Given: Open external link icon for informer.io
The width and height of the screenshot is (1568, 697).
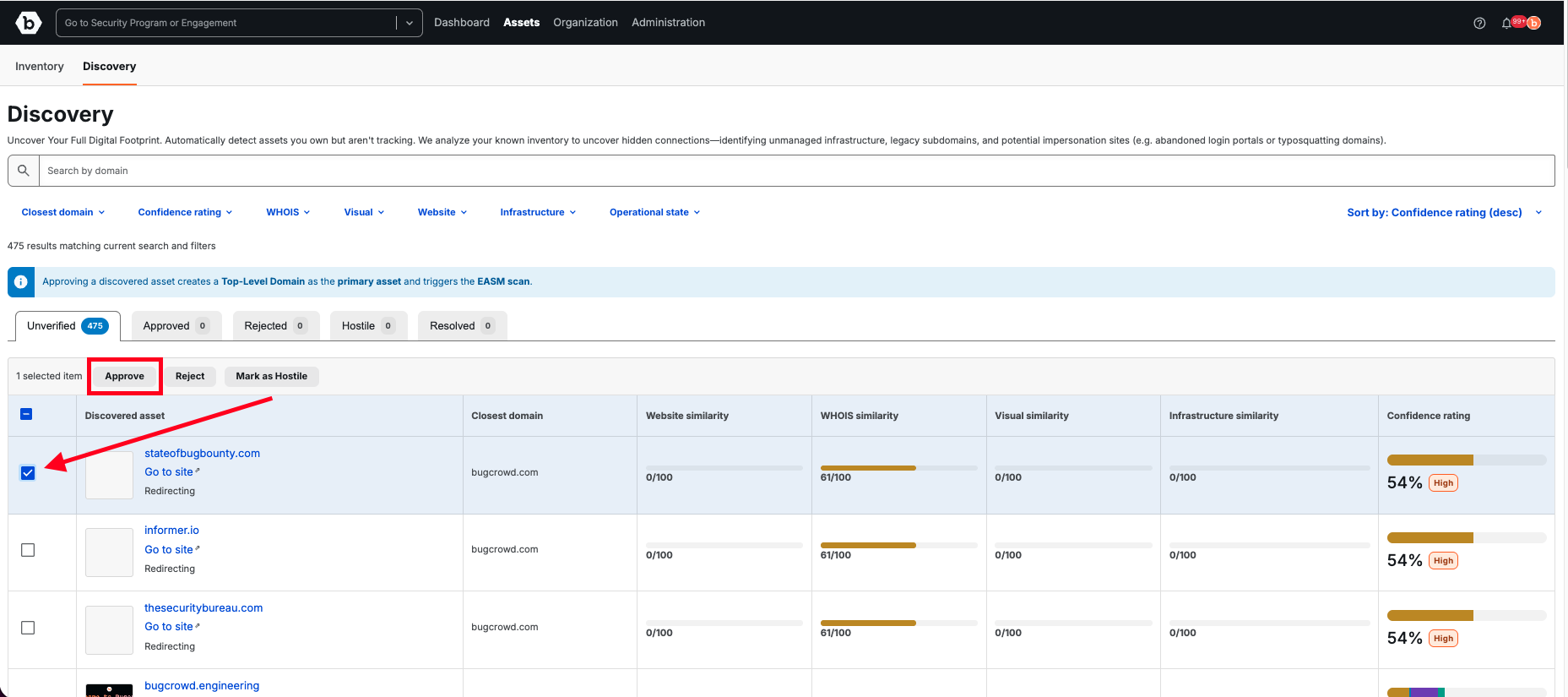Looking at the screenshot, I should [198, 548].
